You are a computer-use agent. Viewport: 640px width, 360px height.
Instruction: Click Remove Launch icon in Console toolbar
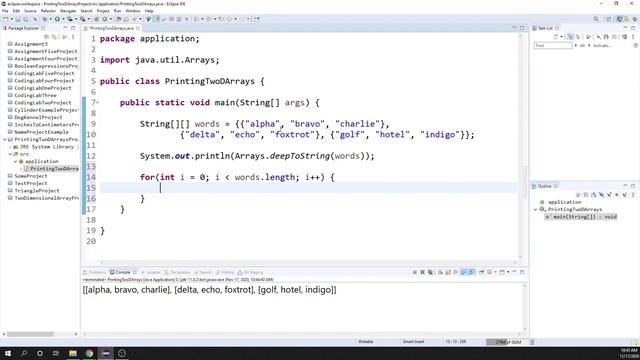(422, 272)
